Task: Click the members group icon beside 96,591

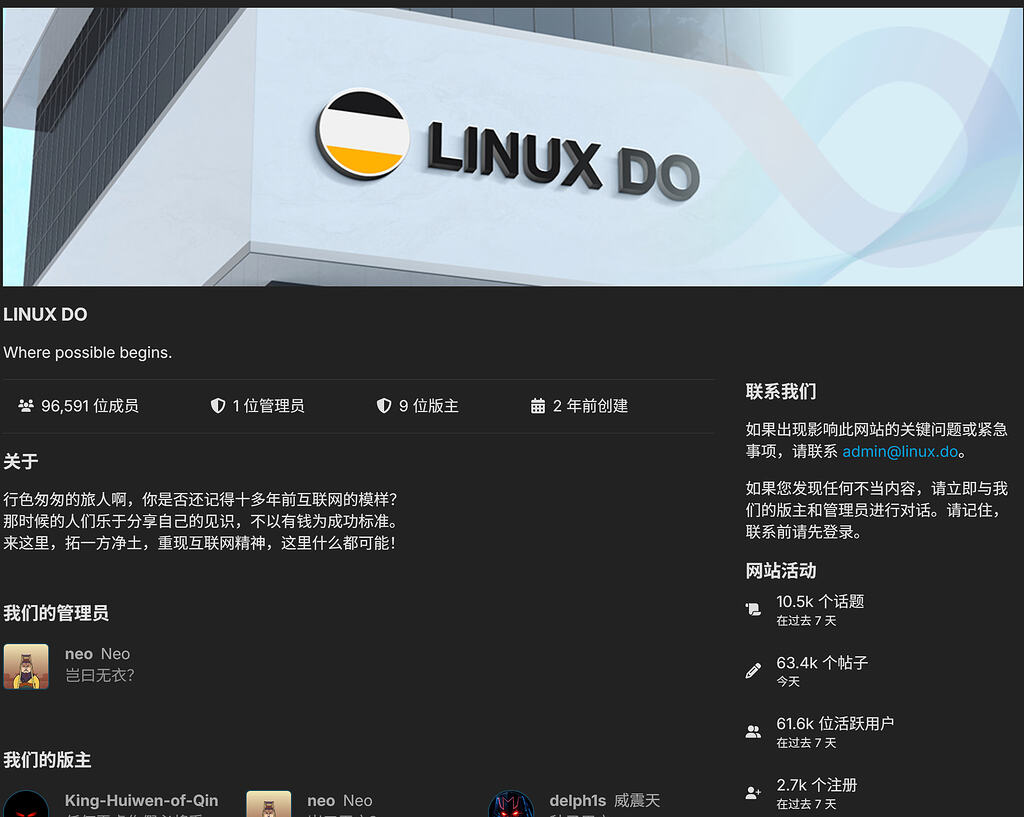Action: click(26, 406)
